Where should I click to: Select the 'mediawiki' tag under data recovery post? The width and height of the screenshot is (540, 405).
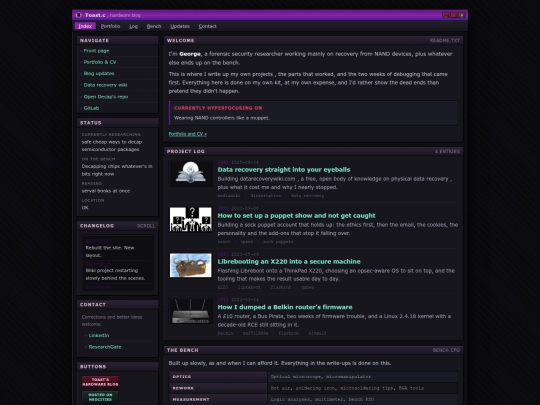229,196
